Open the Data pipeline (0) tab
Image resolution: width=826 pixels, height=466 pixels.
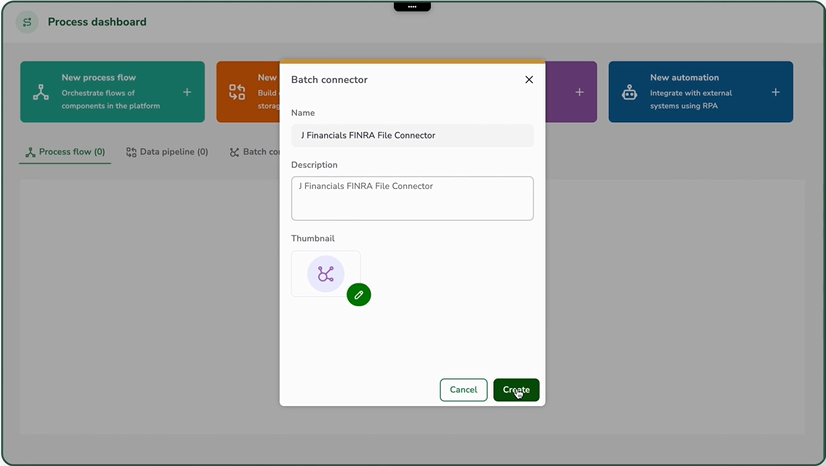click(167, 152)
